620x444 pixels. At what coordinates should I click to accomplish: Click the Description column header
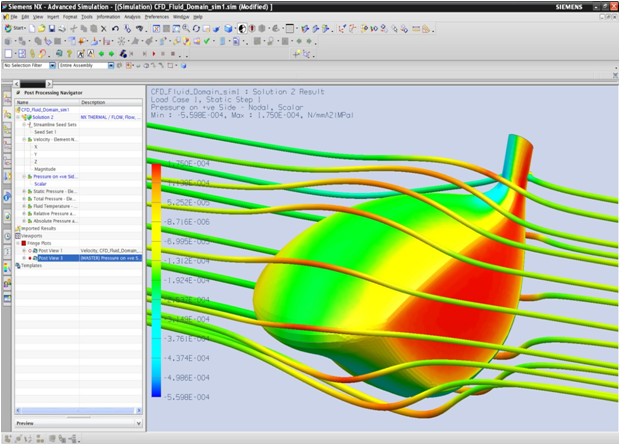click(x=93, y=102)
